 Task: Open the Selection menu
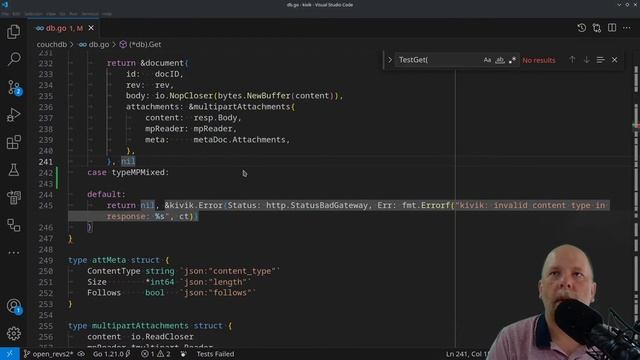(33, 14)
